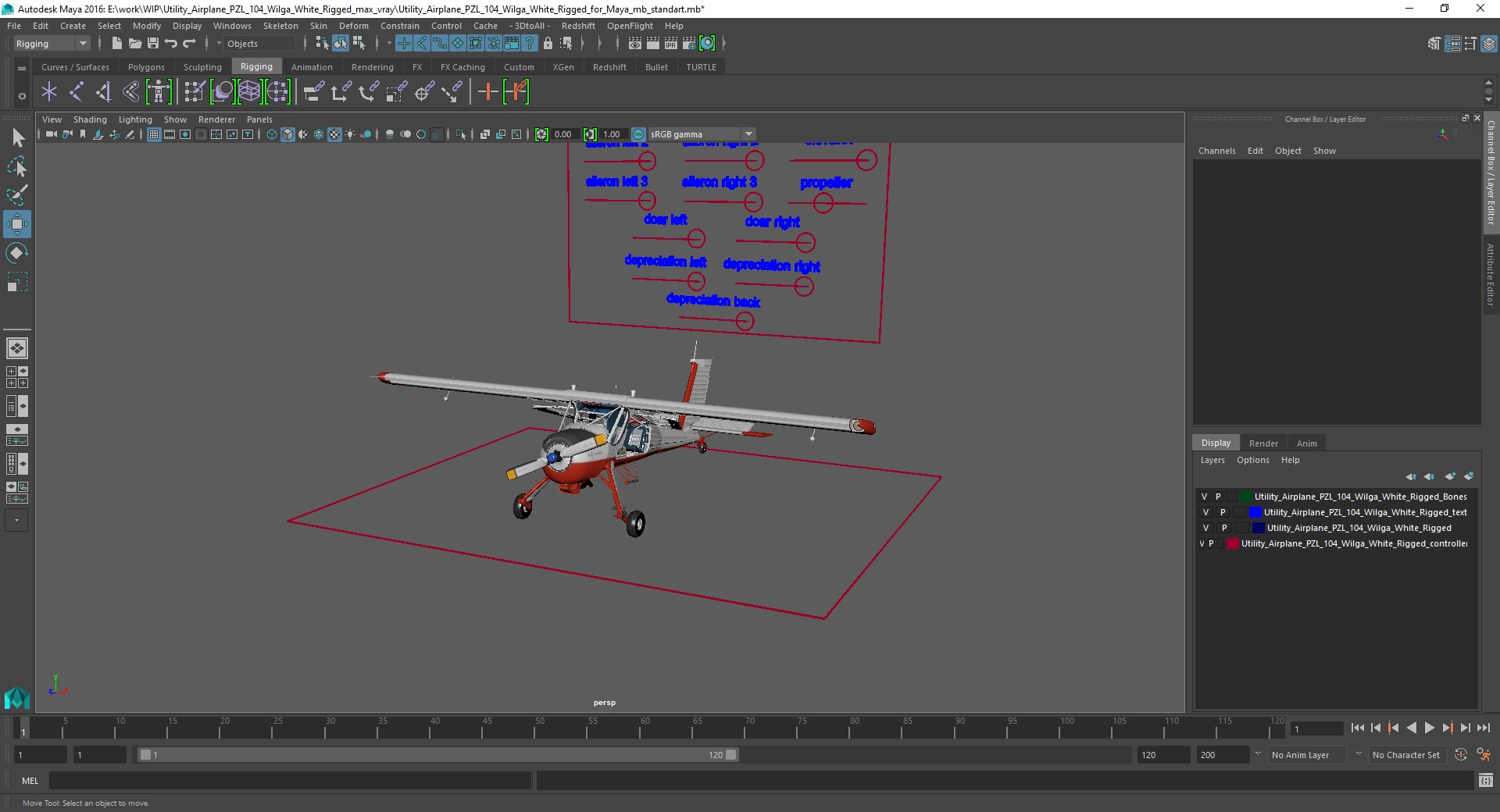Click the Set Driven Key shelf icon
Screen dimensions: 1500x812
pyautogui.click(x=516, y=92)
